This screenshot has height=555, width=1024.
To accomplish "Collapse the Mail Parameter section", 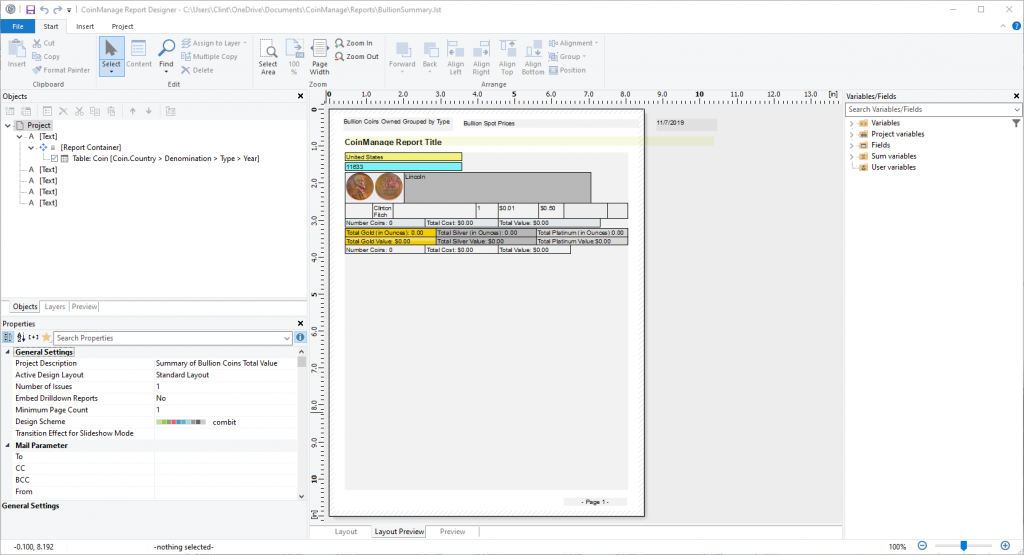I will tap(8, 445).
